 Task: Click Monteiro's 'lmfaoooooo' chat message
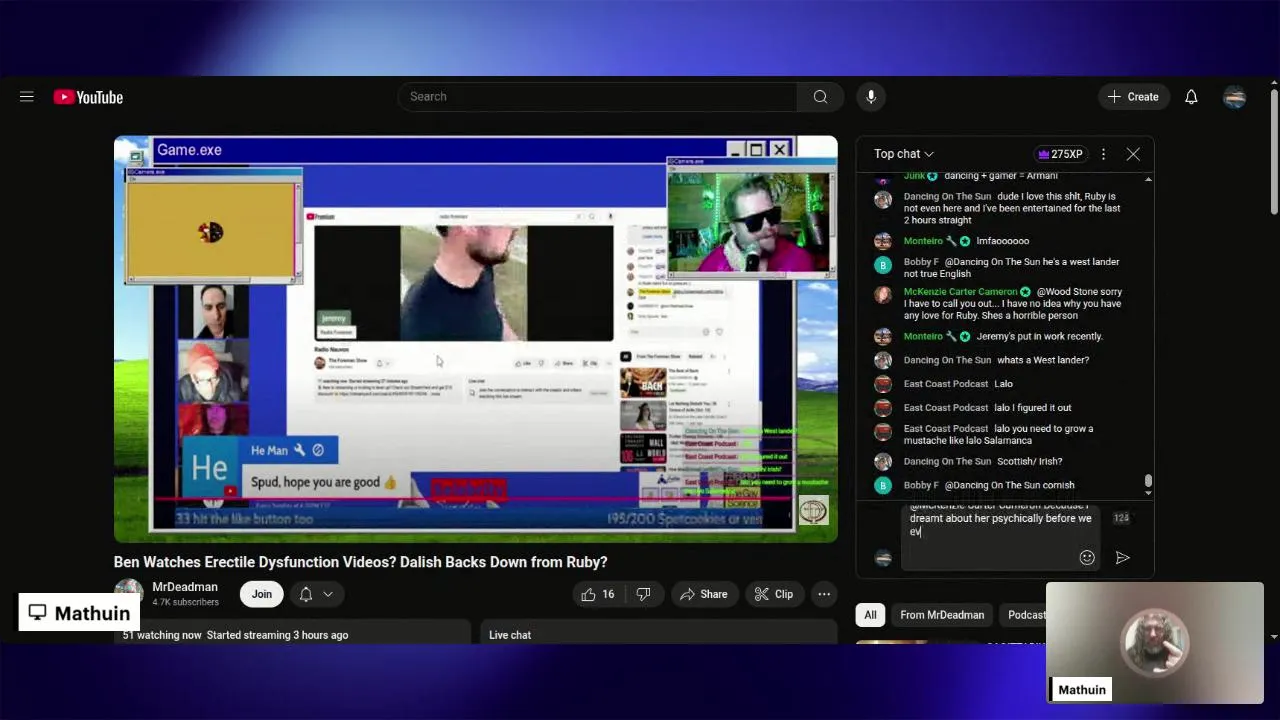[x=1002, y=241]
